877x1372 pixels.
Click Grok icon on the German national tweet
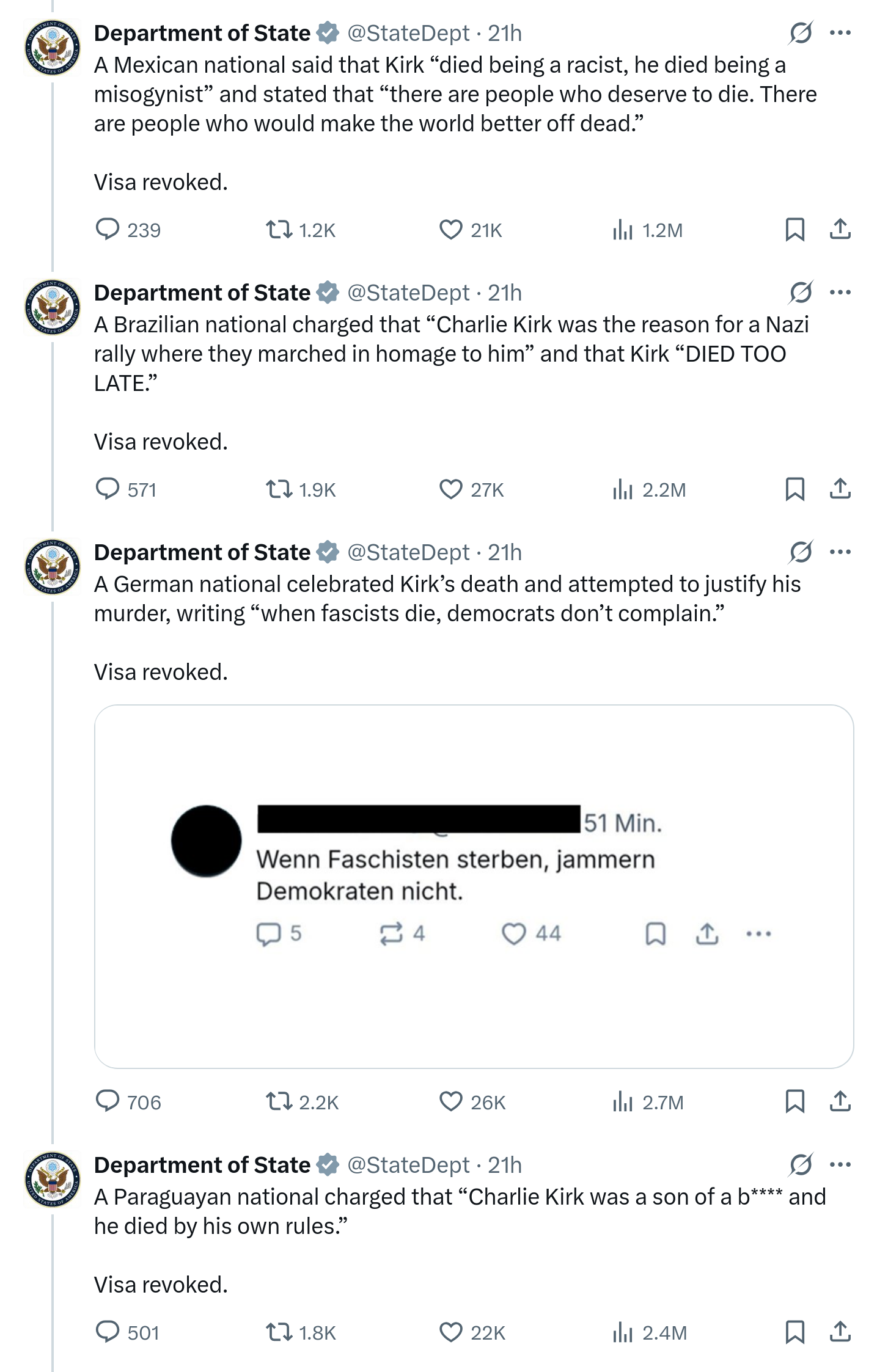pyautogui.click(x=801, y=552)
